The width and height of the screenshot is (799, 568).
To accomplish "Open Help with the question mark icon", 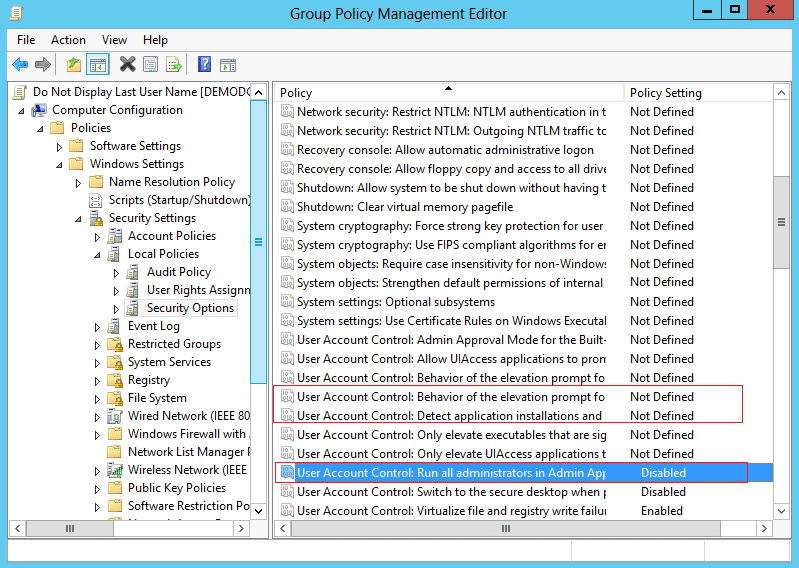I will tap(204, 64).
